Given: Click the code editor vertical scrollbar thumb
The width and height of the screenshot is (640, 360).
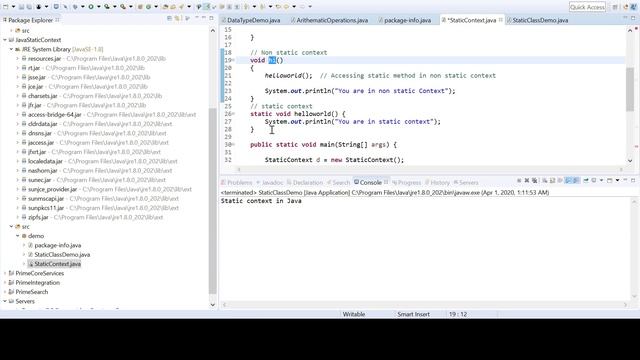Looking at the screenshot, I should pyautogui.click(x=630, y=89).
